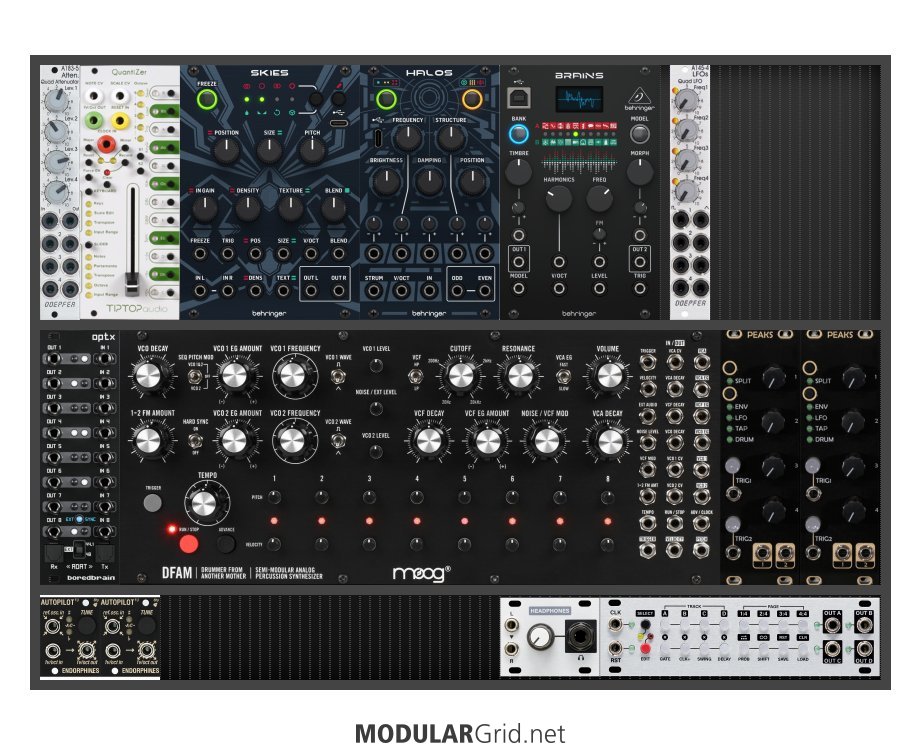Viewport: 921px width, 755px height.
Task: Flip the SEQ PITCH MOD switch on DFAM
Action: [197, 375]
